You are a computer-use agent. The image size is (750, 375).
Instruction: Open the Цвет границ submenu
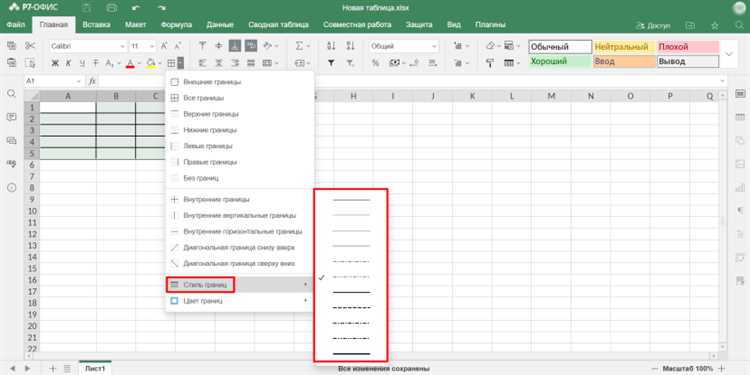tap(240, 301)
